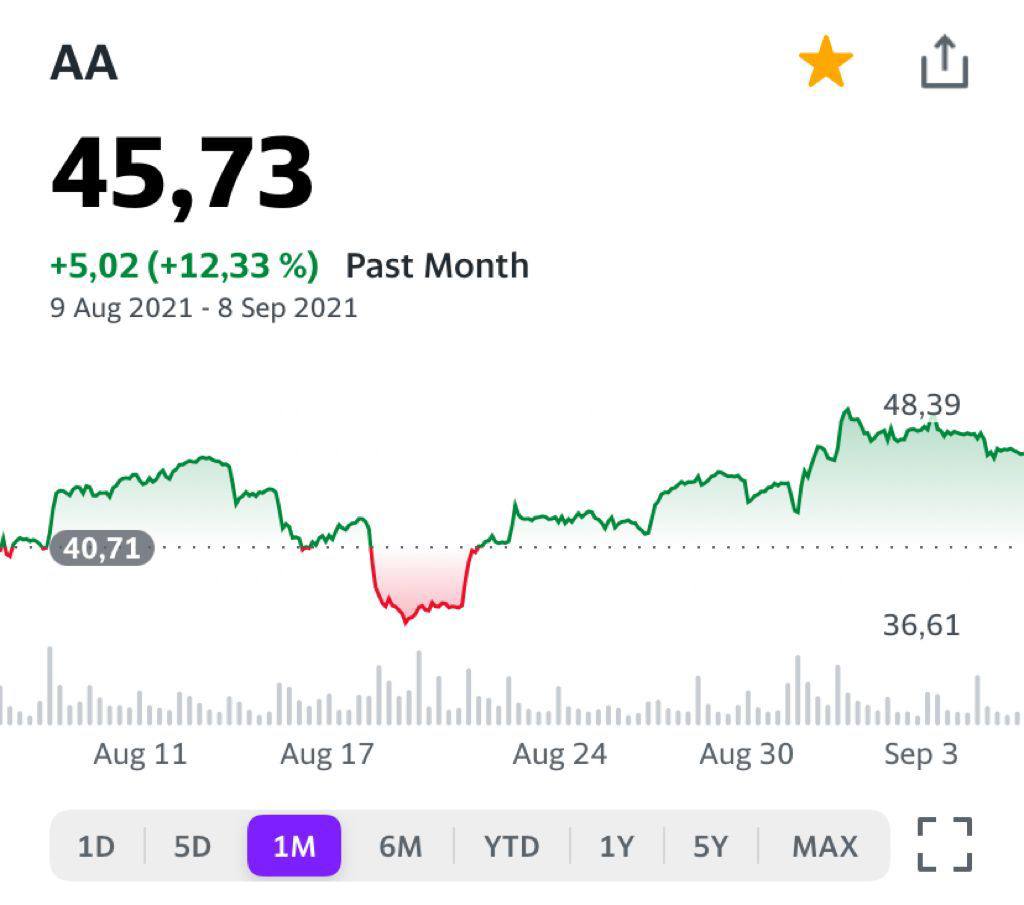This screenshot has width=1024, height=905.
Task: Tap the 36,61 low price label
Action: click(921, 626)
